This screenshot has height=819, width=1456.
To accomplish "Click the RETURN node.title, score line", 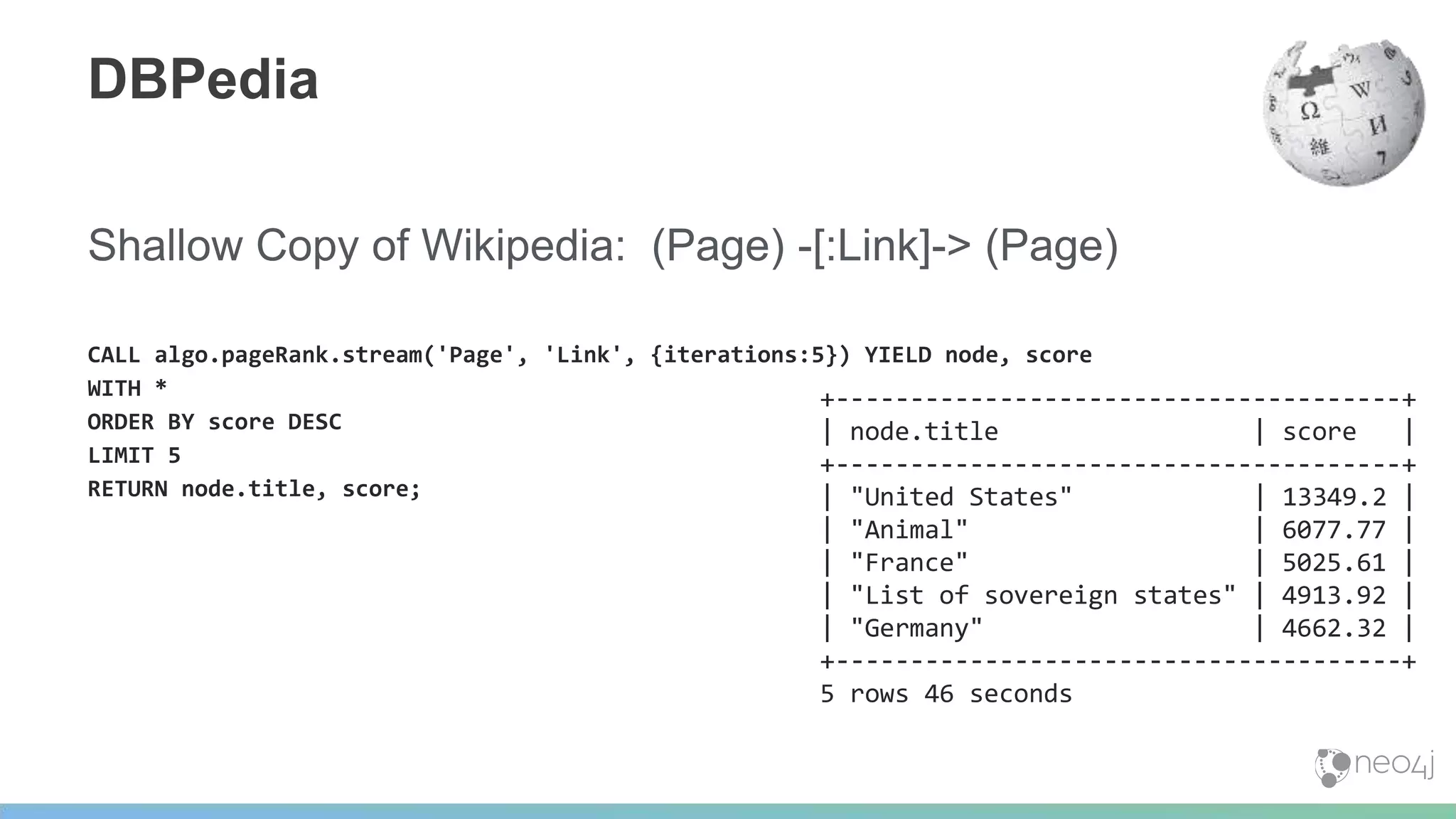I will pos(254,489).
